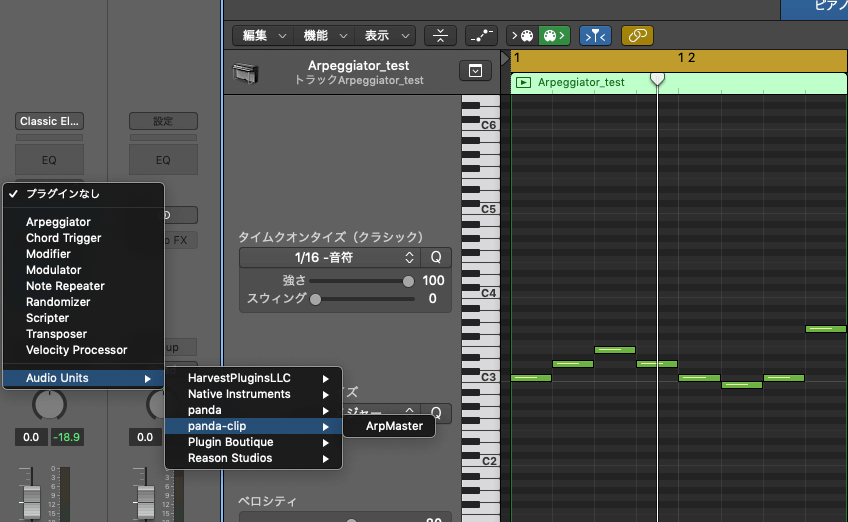Click the -18.9 peak level display
The image size is (848, 522).
click(x=67, y=437)
